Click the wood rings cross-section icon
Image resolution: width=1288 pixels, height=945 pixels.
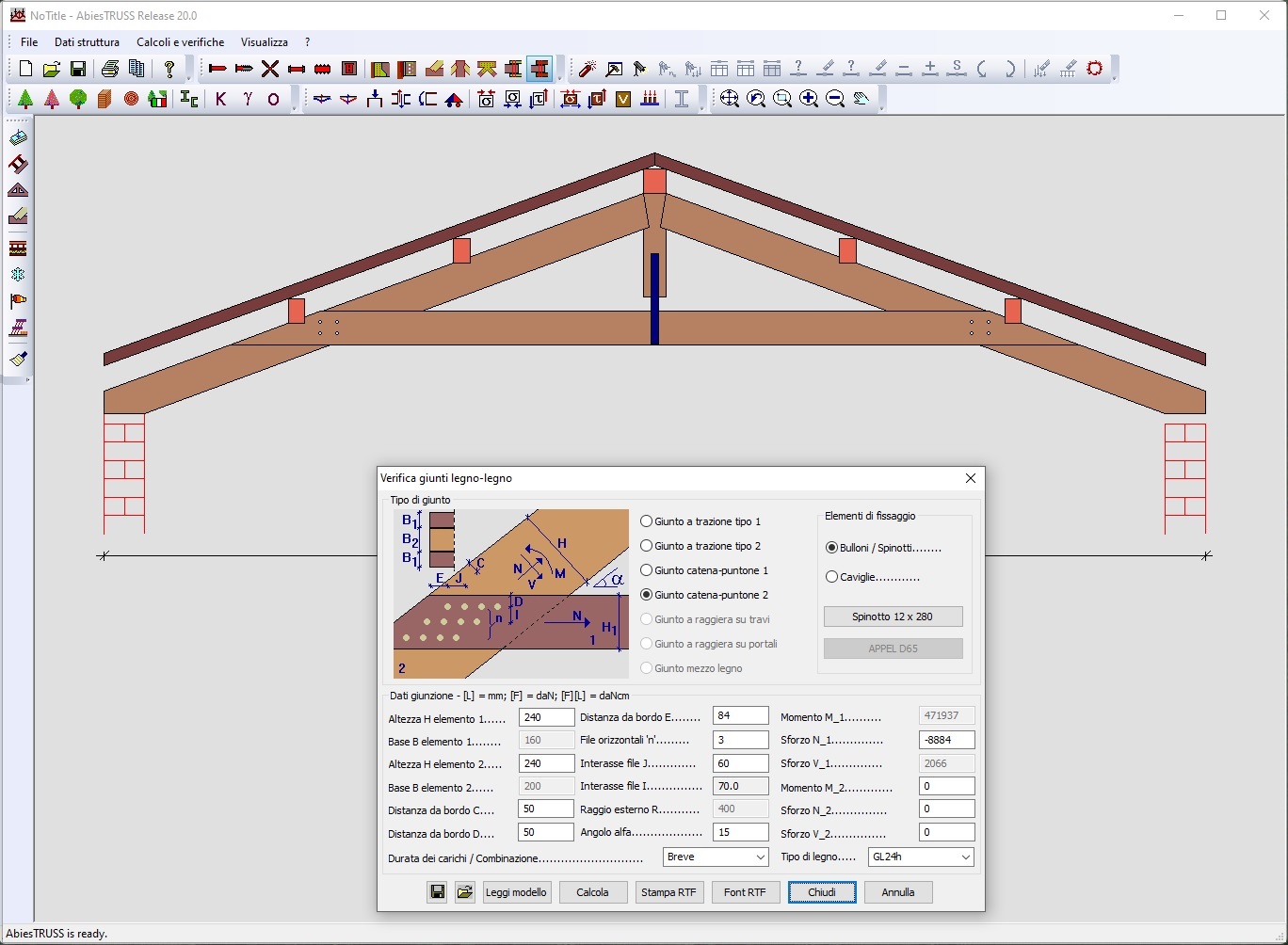[131, 99]
